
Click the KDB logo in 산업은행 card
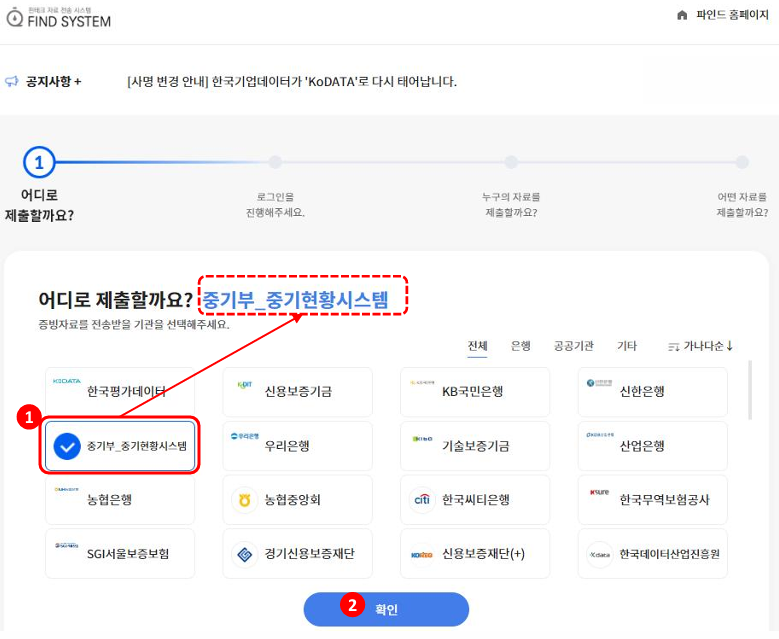click(600, 435)
